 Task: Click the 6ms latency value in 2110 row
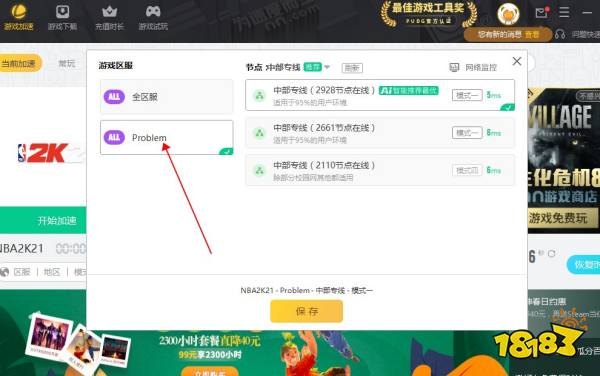[494, 170]
